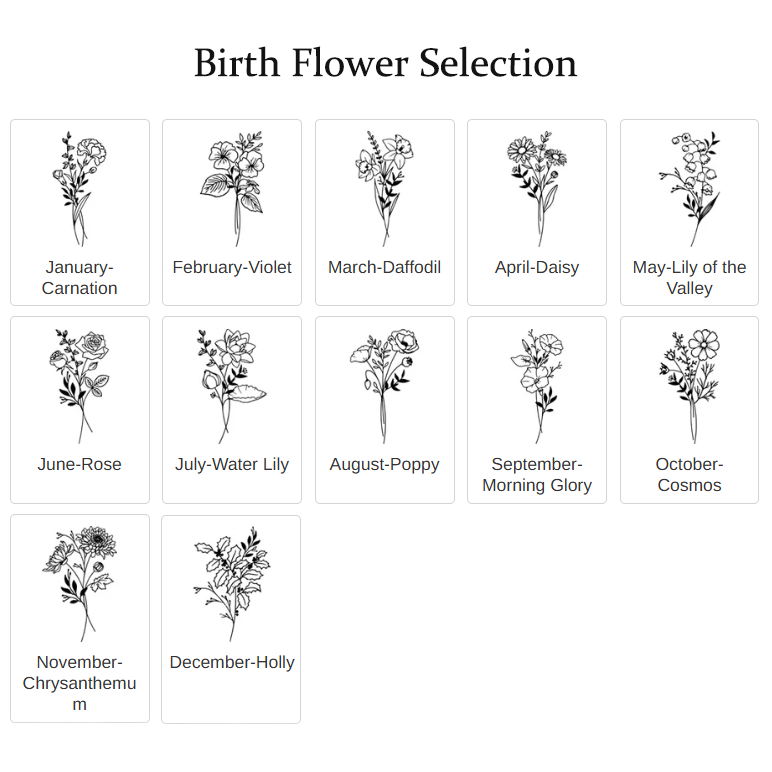
Task: Pick the March-Daffodil bouquet drawing
Action: point(385,189)
